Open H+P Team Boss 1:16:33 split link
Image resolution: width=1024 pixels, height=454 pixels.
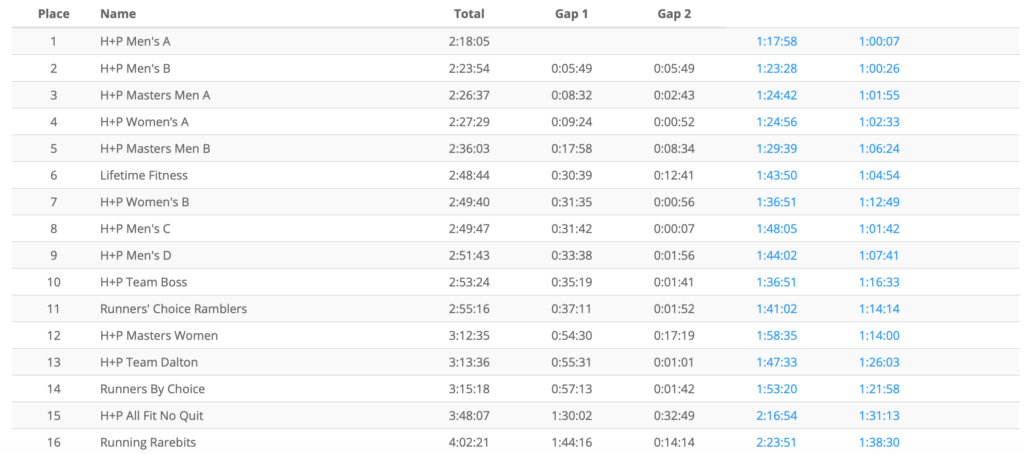point(879,282)
